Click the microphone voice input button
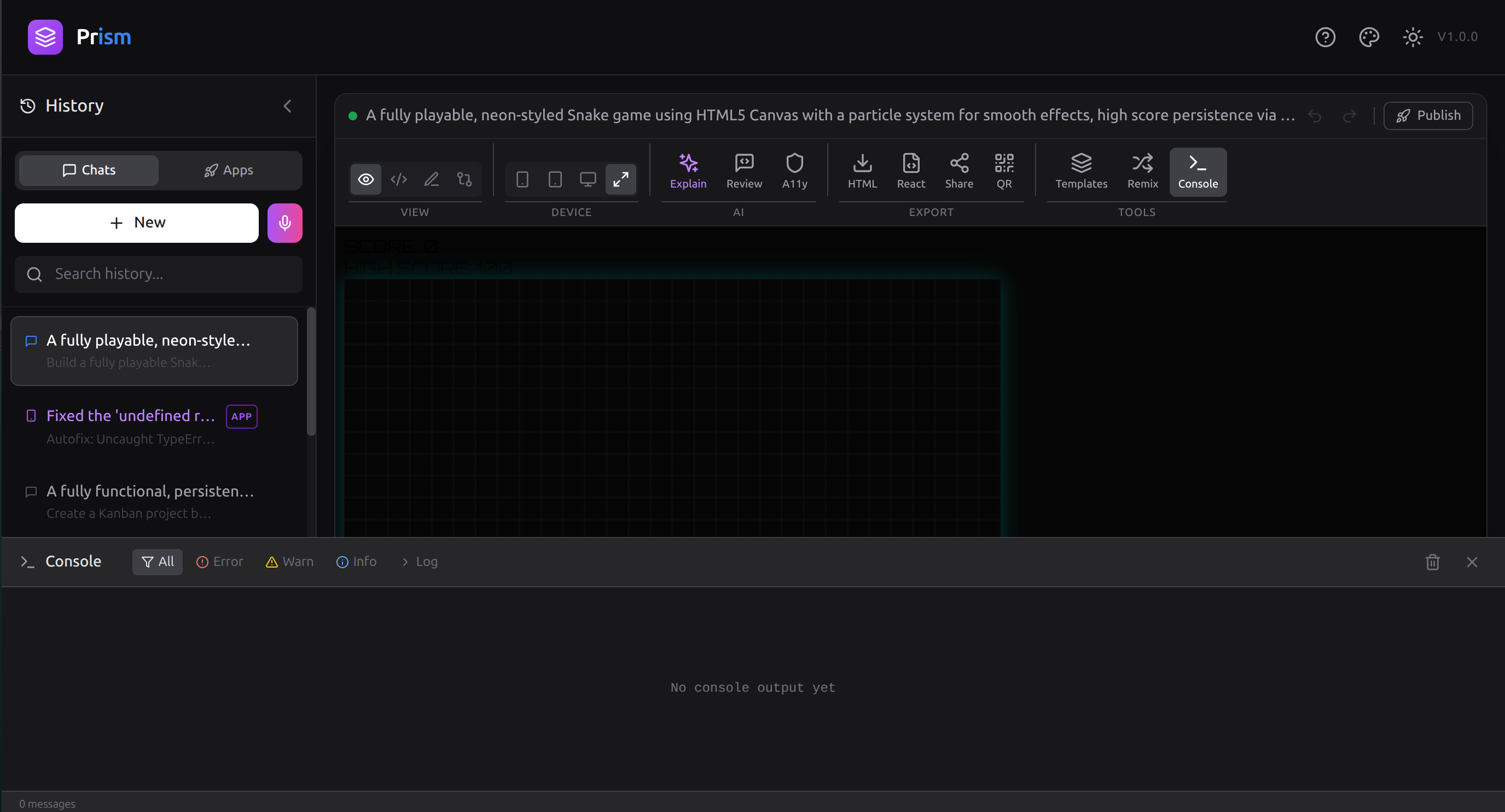1505x812 pixels. 284,223
